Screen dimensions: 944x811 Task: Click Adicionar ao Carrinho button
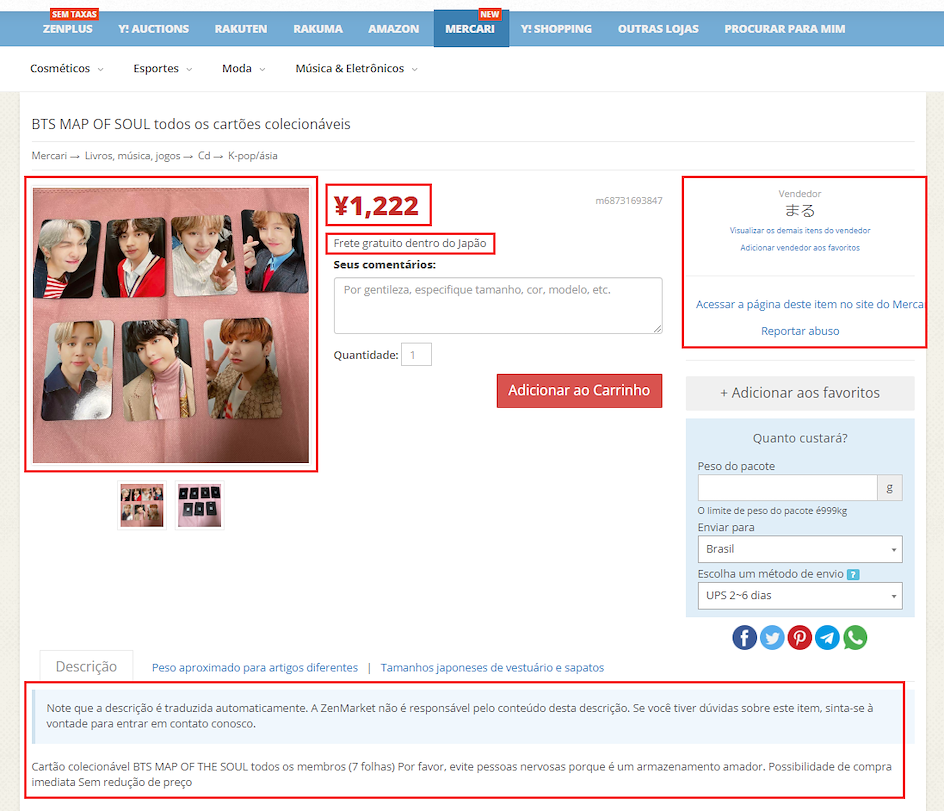pyautogui.click(x=579, y=391)
